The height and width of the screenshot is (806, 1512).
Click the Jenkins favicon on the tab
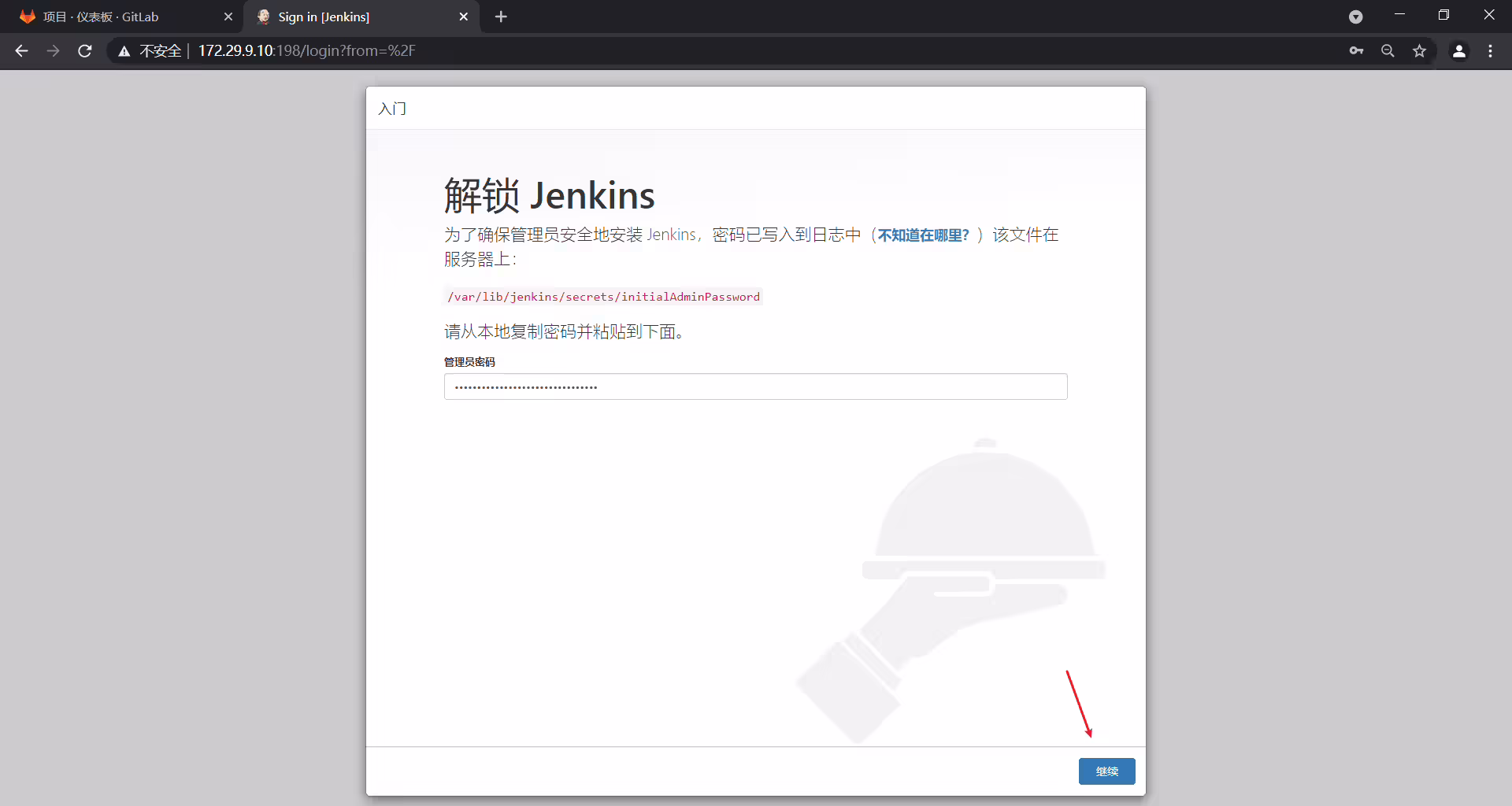[x=263, y=17]
